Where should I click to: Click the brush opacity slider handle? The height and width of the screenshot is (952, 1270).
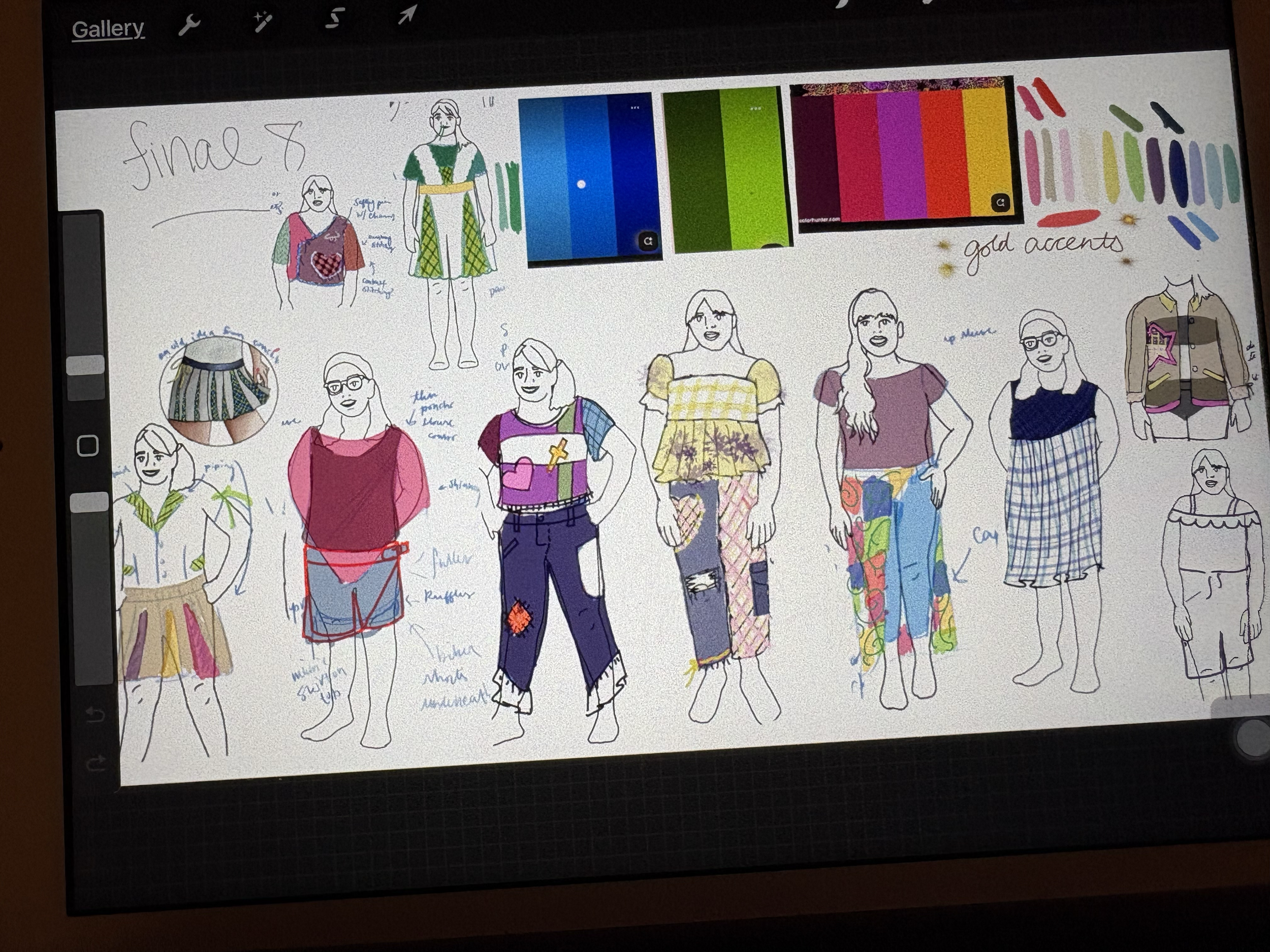coord(89,502)
